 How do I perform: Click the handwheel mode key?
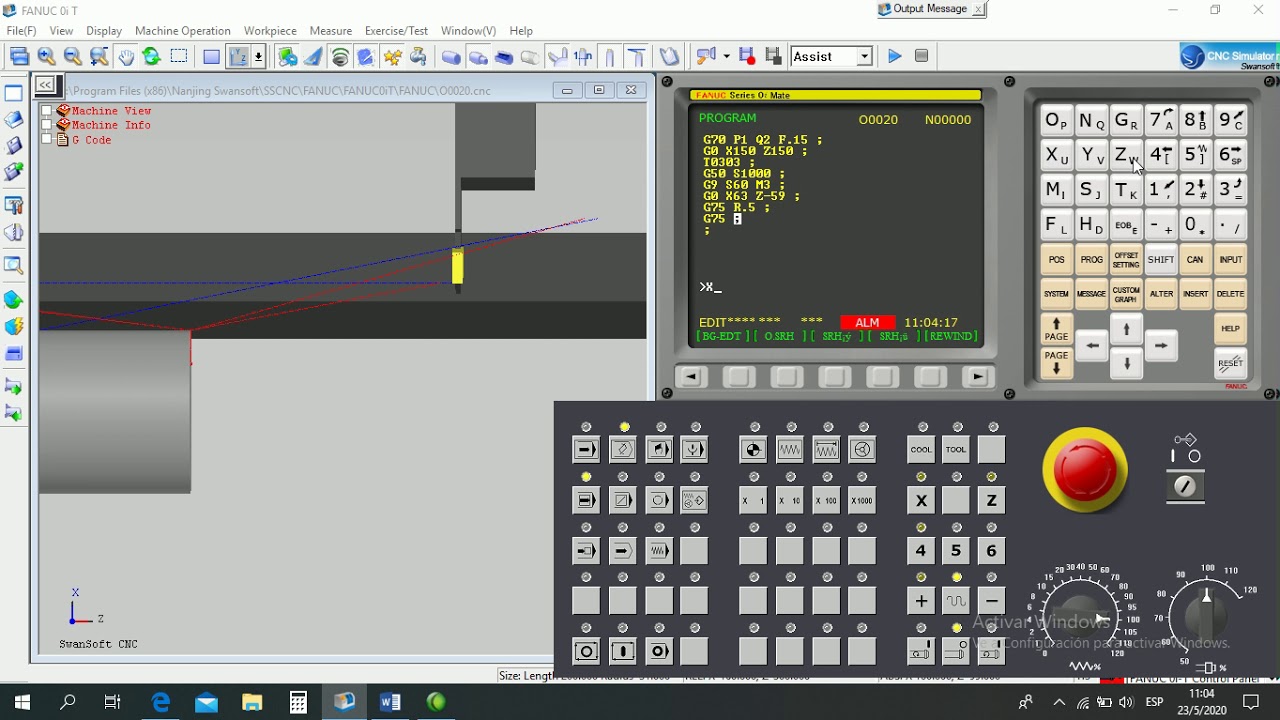(864, 450)
